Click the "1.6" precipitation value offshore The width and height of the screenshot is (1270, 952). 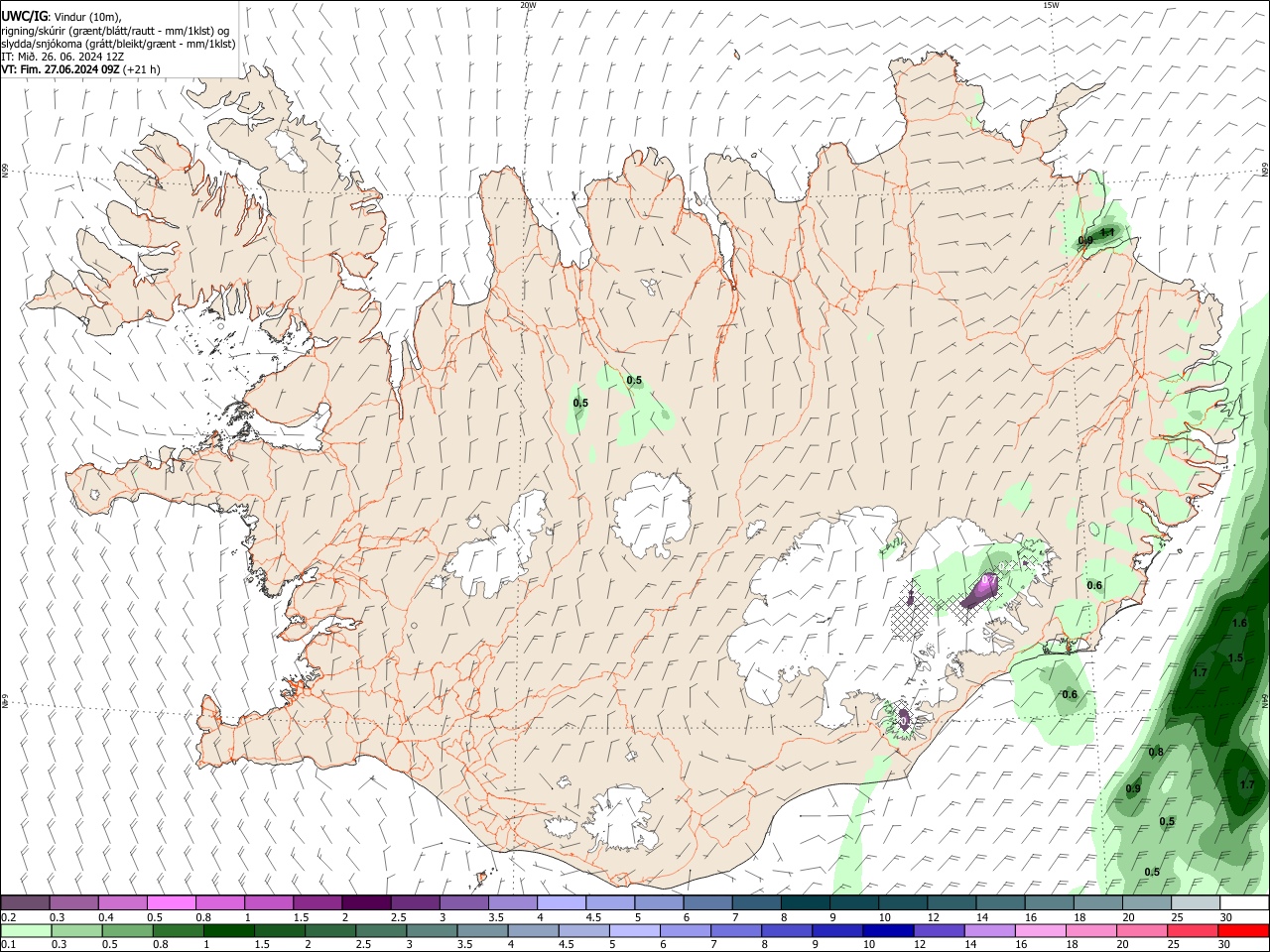click(x=1239, y=623)
